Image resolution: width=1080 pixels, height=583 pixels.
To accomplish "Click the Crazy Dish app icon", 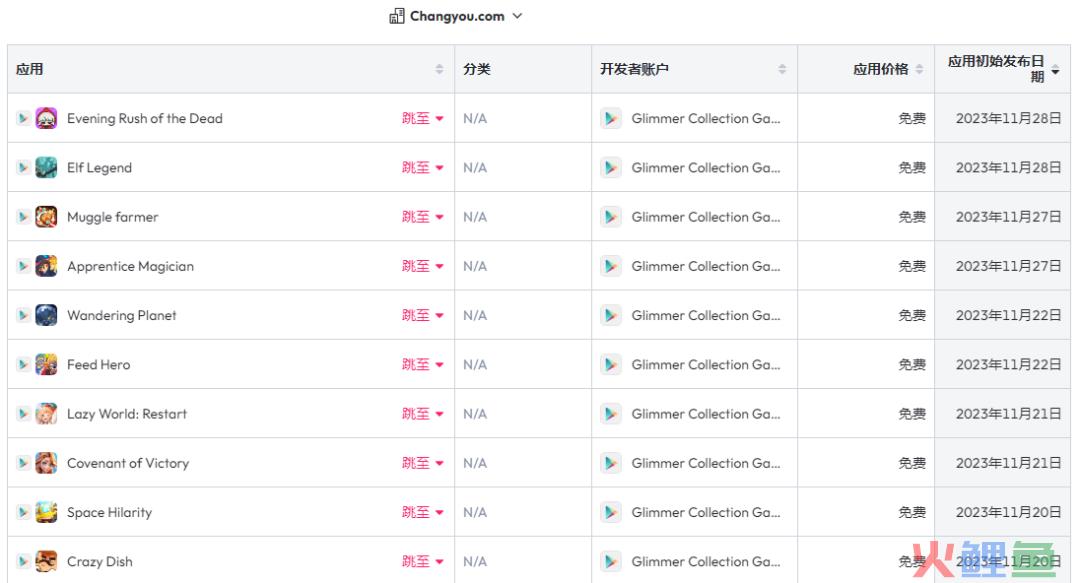I will [x=46, y=562].
